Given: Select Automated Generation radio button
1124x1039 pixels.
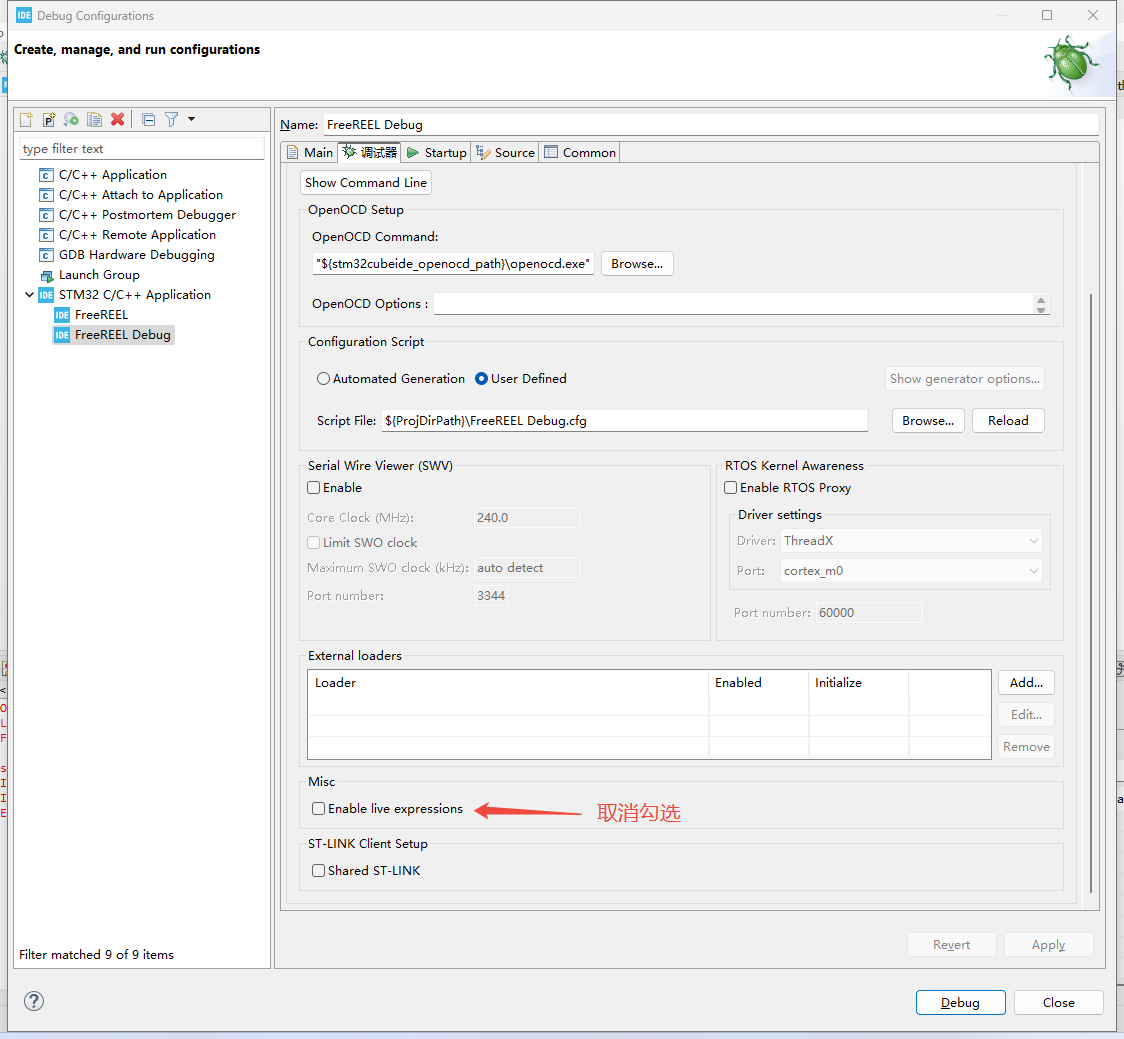Looking at the screenshot, I should click(x=324, y=379).
